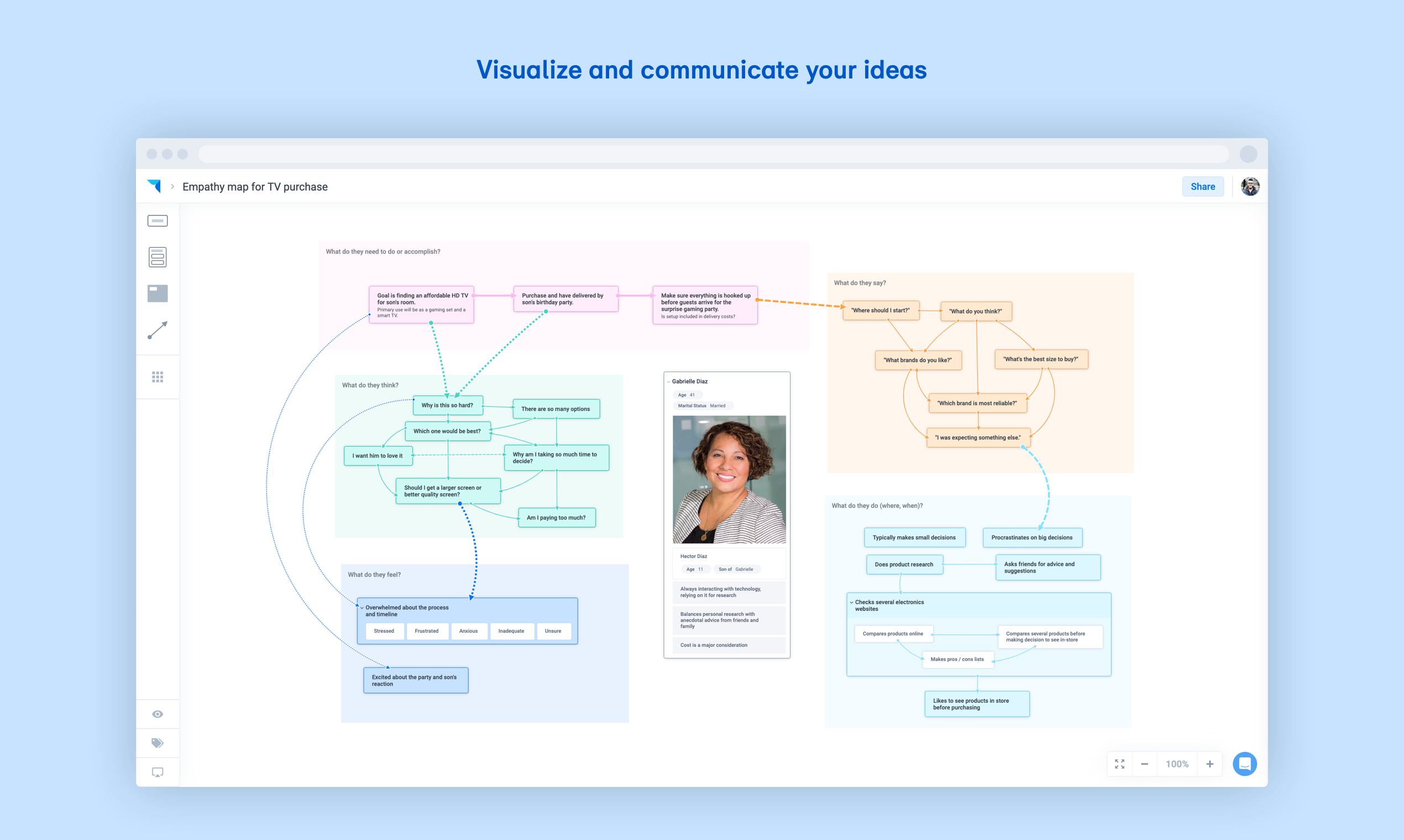Click the breadcrumb chevron before the title
The width and height of the screenshot is (1404, 840).
[172, 187]
